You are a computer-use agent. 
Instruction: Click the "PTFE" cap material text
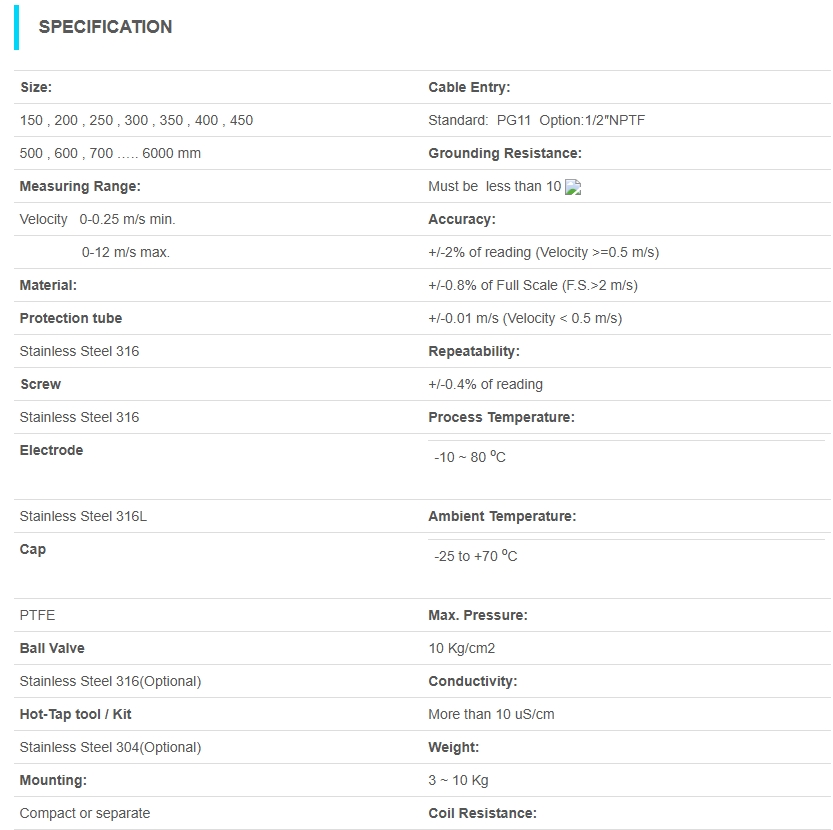coord(37,615)
